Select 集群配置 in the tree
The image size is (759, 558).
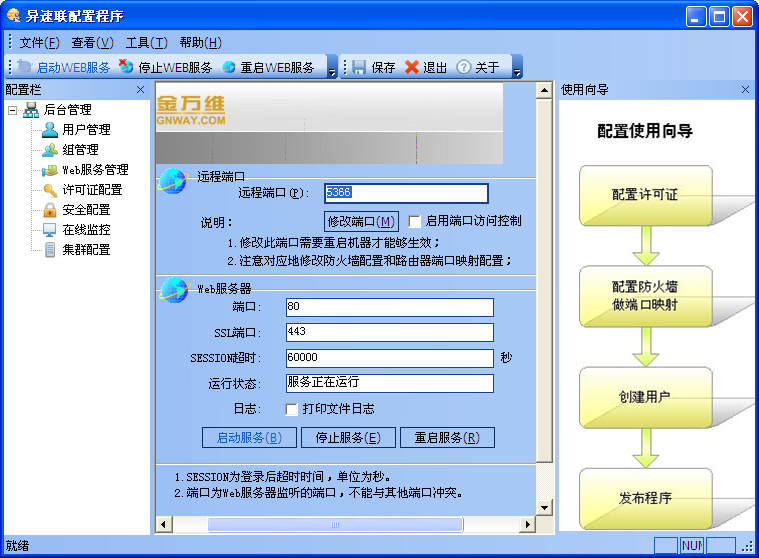87,250
